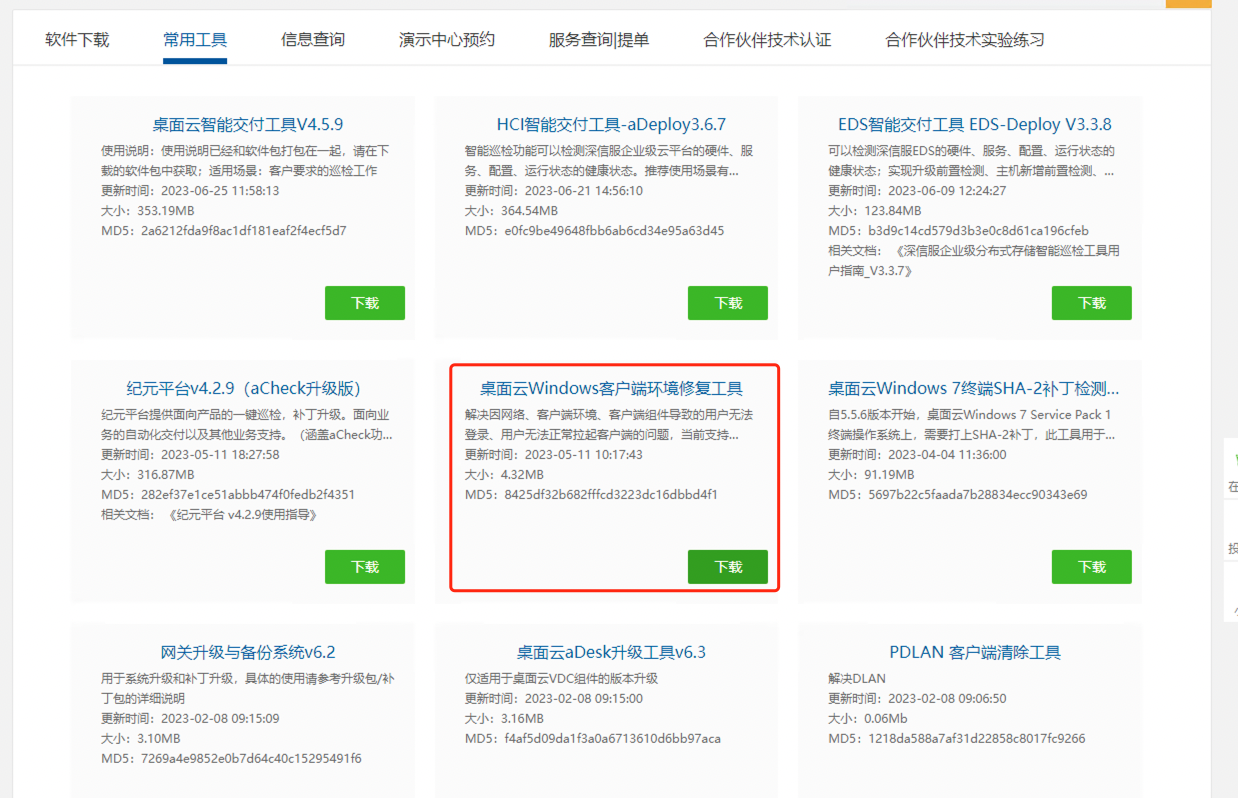
Task: Download 桌面云Windows客户端环境修复工具
Action: [728, 567]
